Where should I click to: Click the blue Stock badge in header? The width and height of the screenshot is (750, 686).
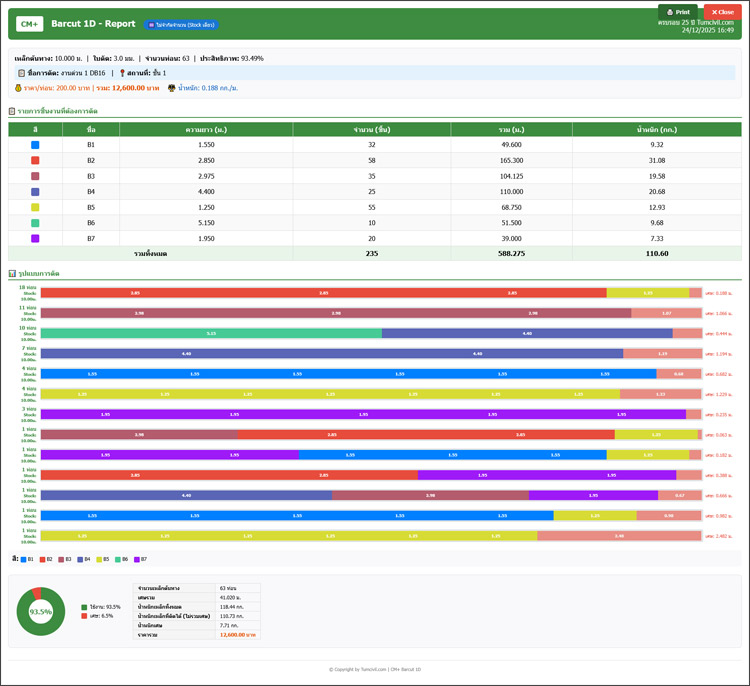tap(181, 24)
